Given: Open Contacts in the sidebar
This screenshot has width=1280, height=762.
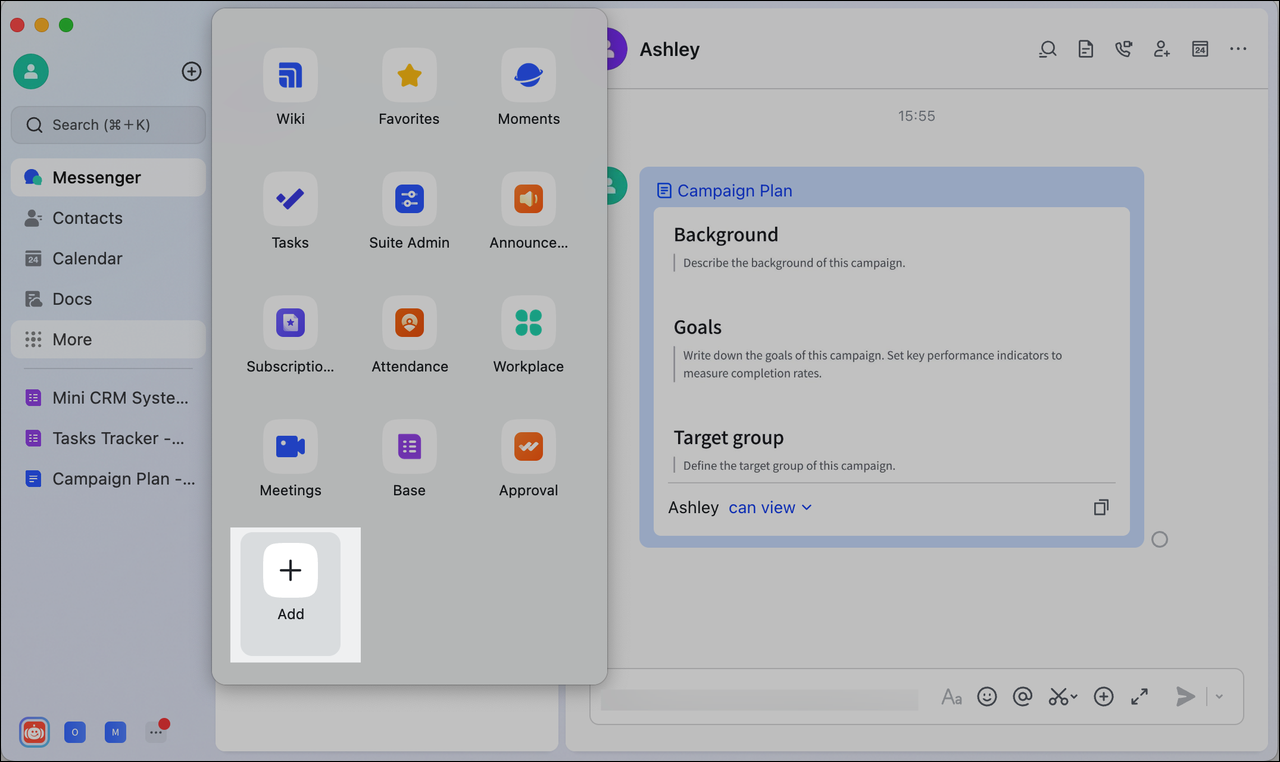Looking at the screenshot, I should [x=108, y=218].
